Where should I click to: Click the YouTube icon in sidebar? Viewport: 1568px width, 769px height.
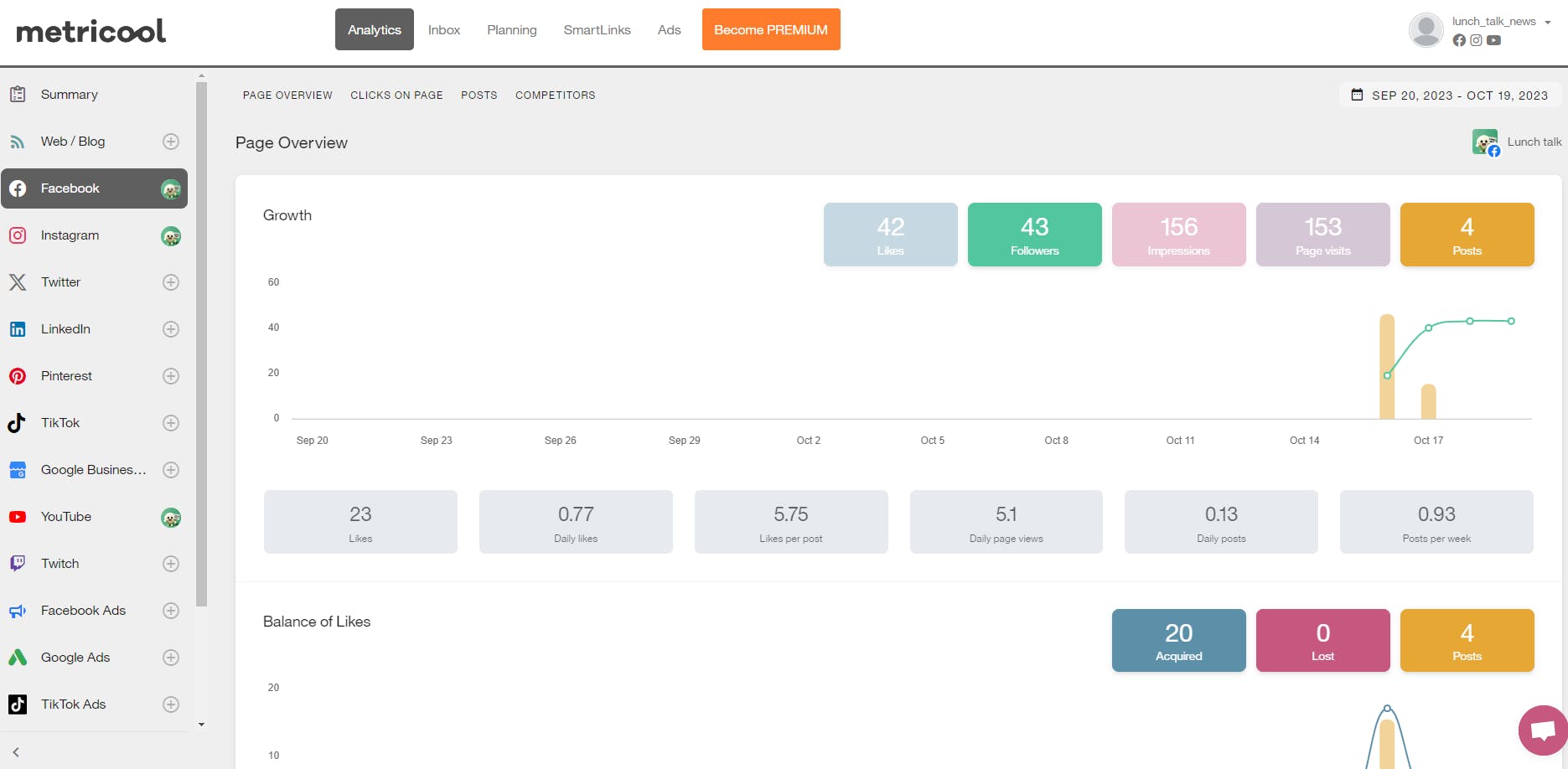click(x=18, y=517)
